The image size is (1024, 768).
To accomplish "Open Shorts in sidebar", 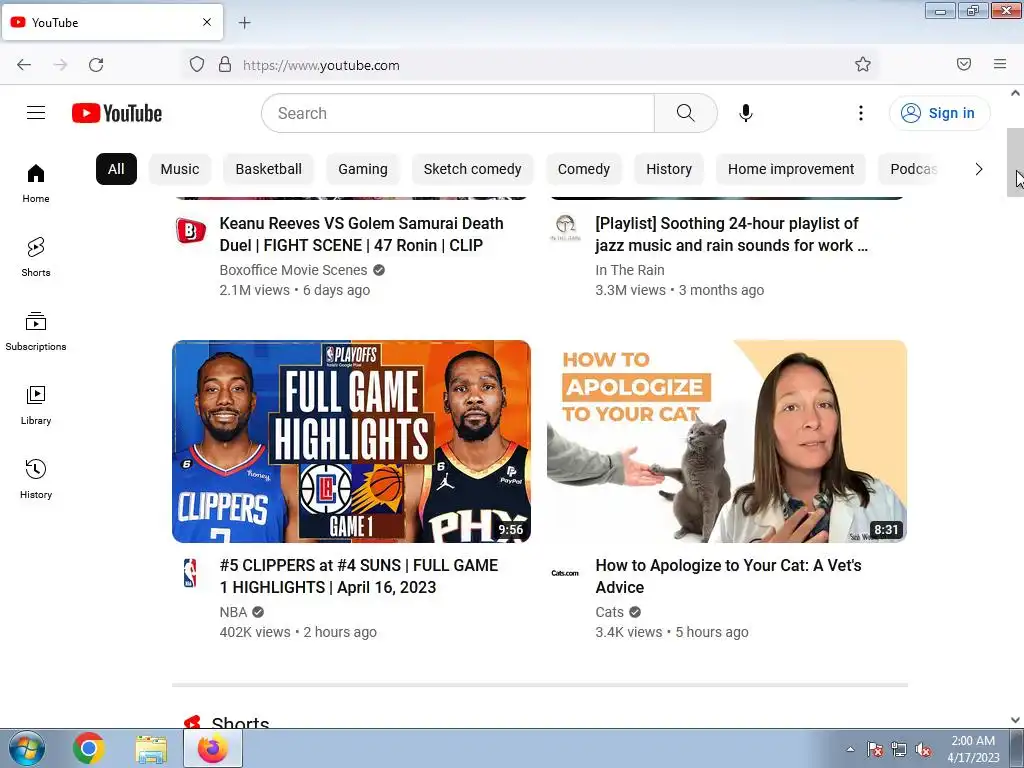I will coord(36,257).
